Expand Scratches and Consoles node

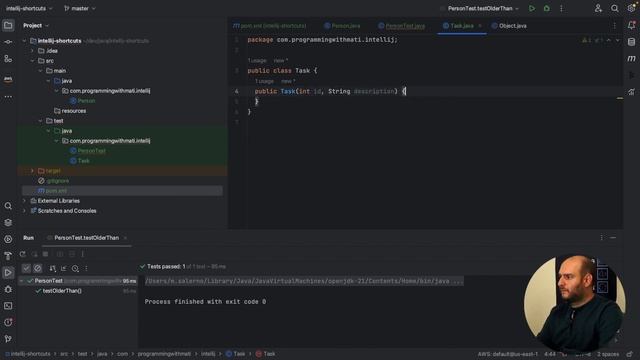tap(24, 211)
